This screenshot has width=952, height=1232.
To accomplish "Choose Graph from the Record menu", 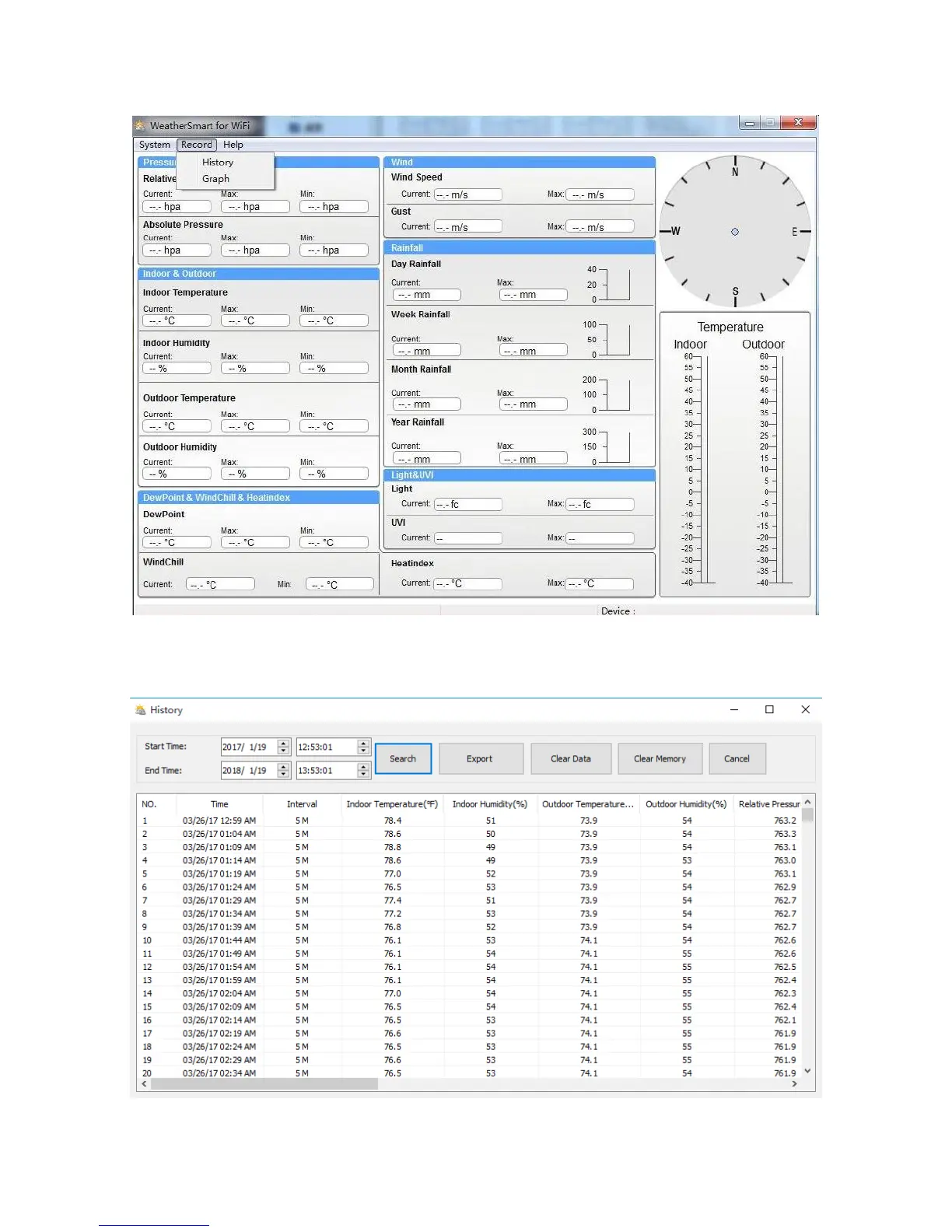I will click(215, 179).
